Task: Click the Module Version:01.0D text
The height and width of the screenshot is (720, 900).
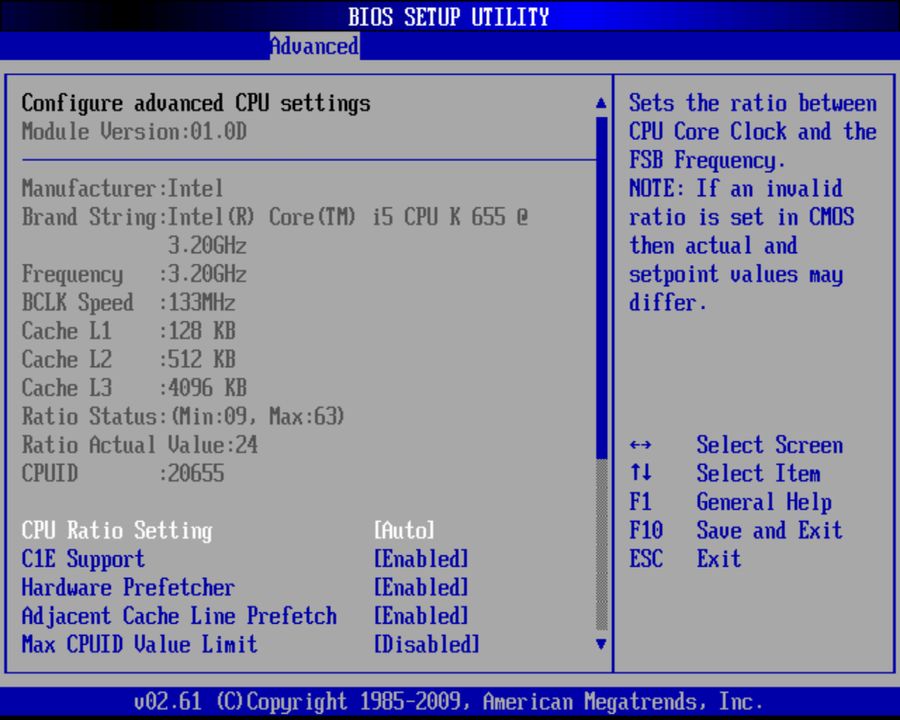Action: pos(134,131)
